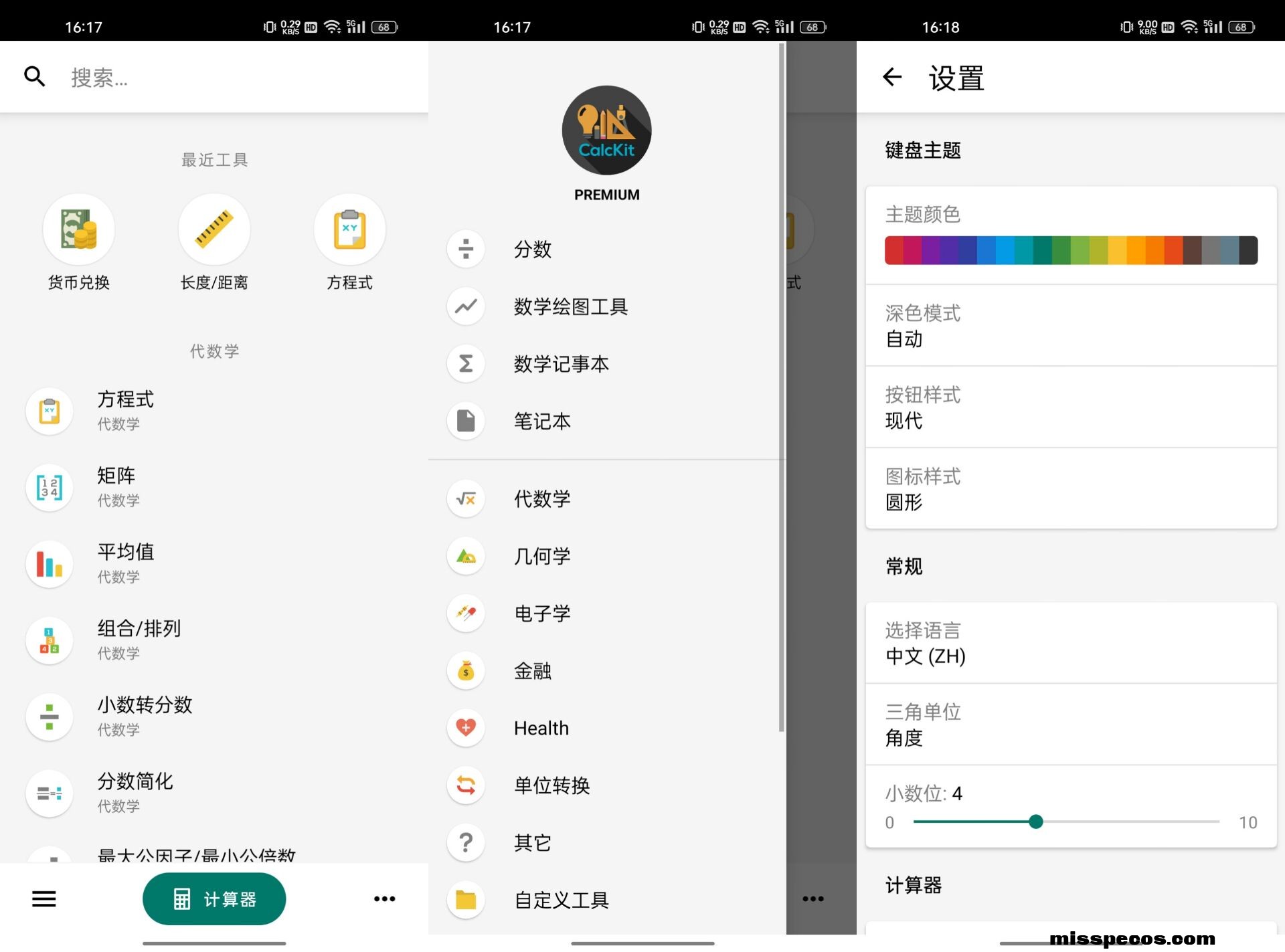Viewport: 1285px width, 952px height.
Task: Open the currency exchange recent tool icon
Action: point(79,229)
